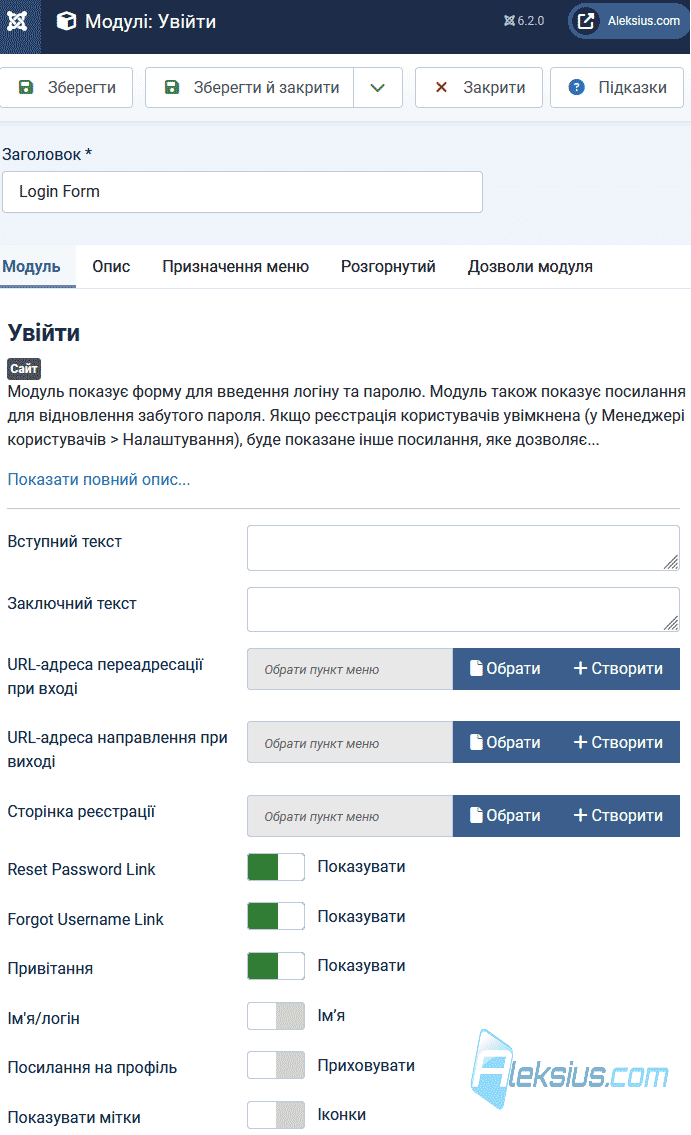Screen dimensions: 691x1135
Task: Click the Joomla 6.2.0 version indicator
Action: [x=524, y=21]
